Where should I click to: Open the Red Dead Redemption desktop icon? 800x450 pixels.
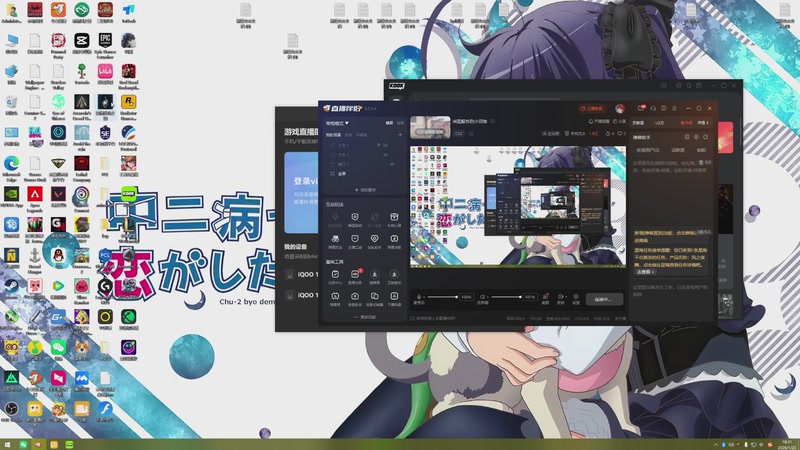(x=128, y=75)
